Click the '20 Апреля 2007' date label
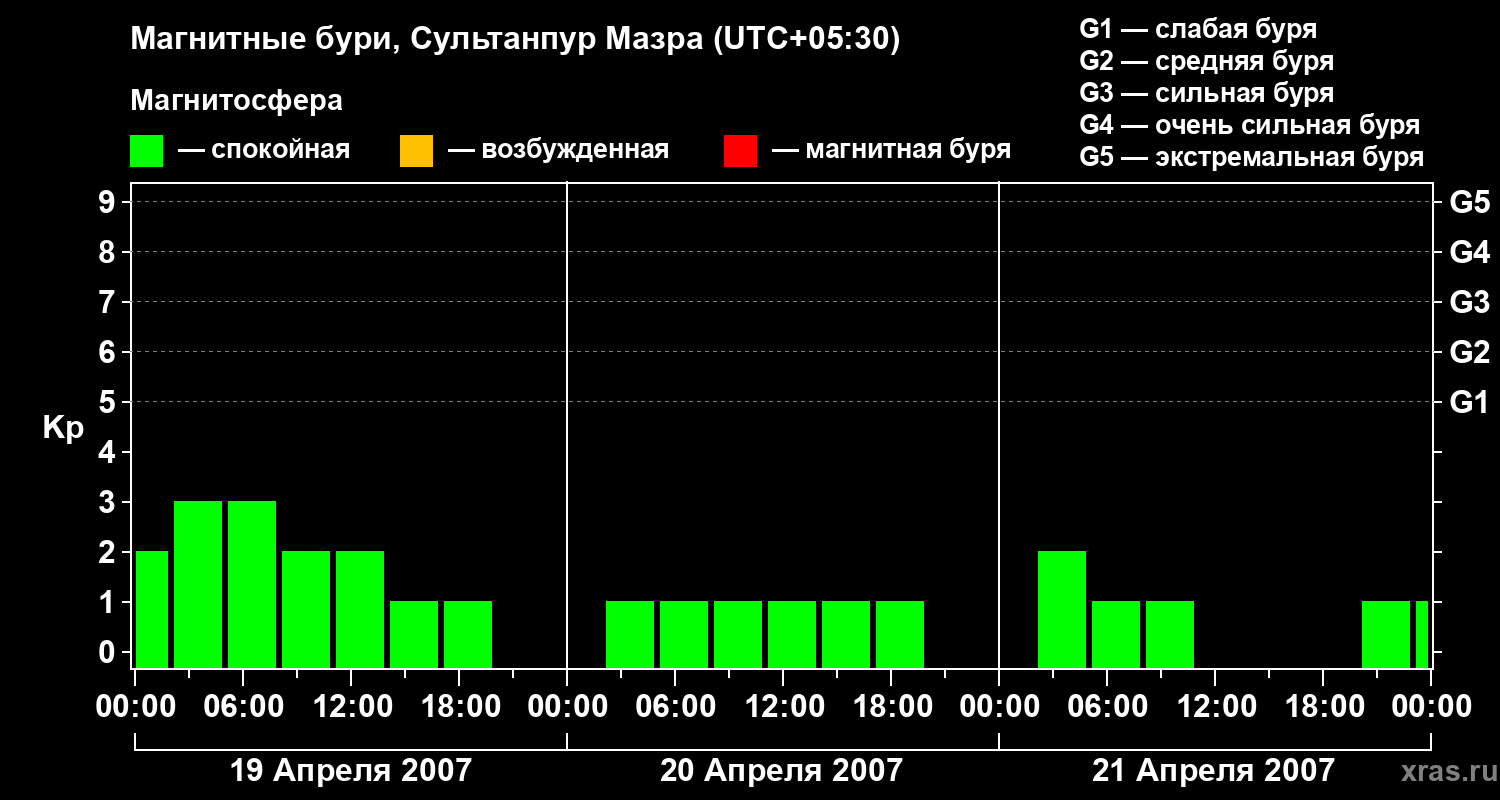Viewport: 1500px width, 800px height. [781, 771]
